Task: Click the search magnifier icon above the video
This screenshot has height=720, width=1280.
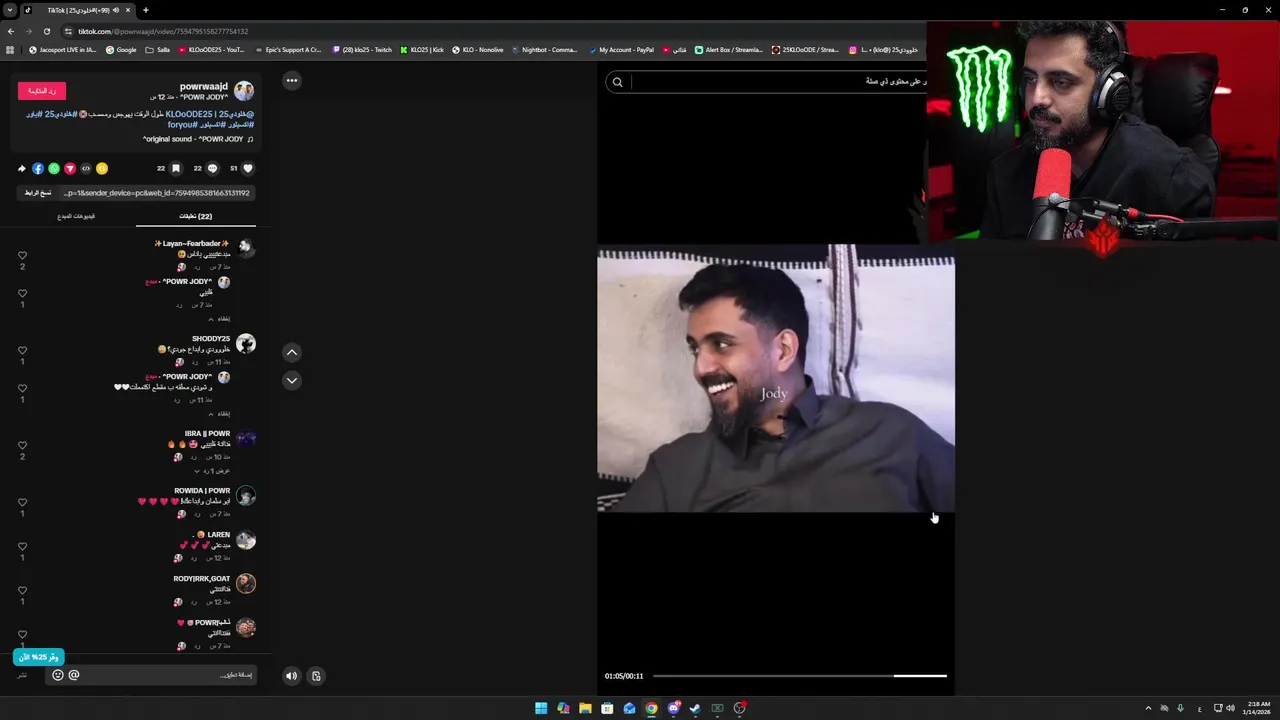Action: point(617,82)
